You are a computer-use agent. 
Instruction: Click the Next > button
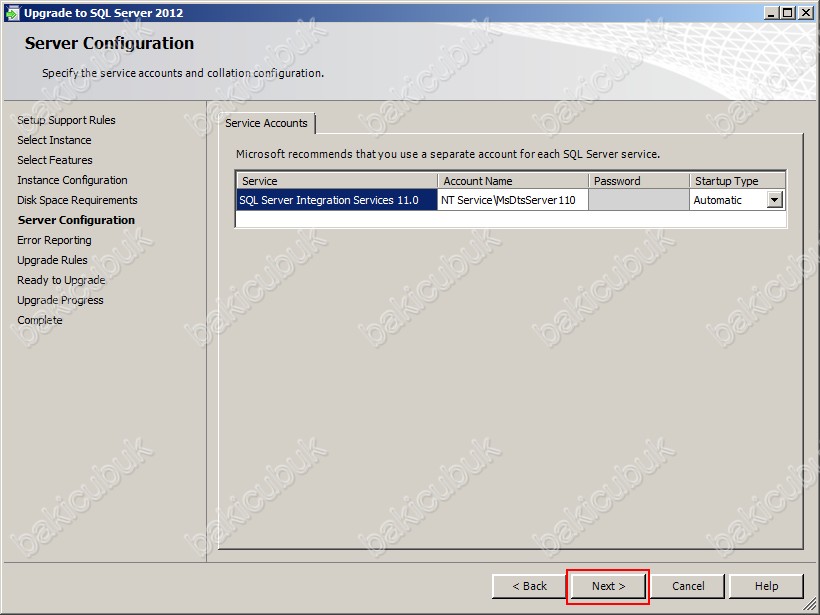[x=608, y=586]
